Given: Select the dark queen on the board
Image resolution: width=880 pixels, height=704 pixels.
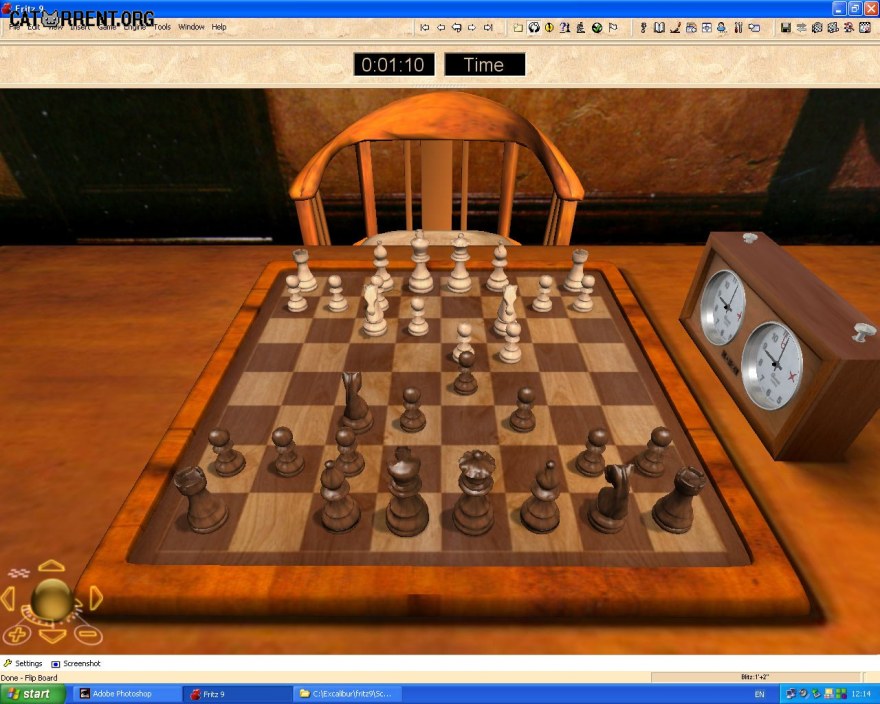Looking at the screenshot, I should tap(475, 494).
